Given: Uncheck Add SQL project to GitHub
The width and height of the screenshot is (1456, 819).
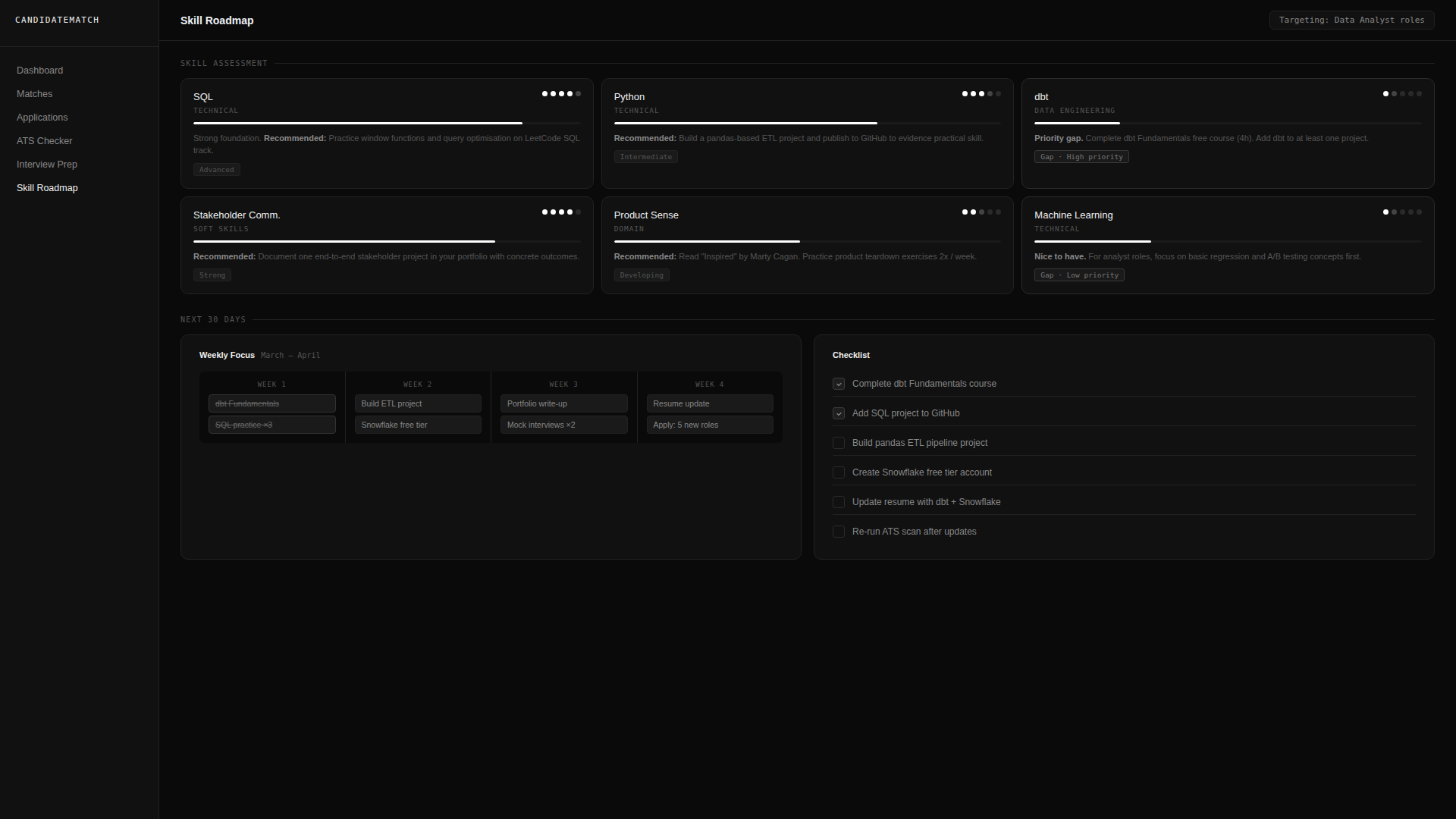Looking at the screenshot, I should (839, 414).
